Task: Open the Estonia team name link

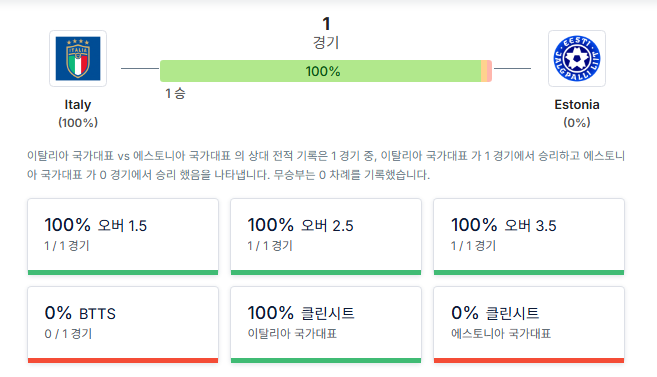Action: point(577,104)
